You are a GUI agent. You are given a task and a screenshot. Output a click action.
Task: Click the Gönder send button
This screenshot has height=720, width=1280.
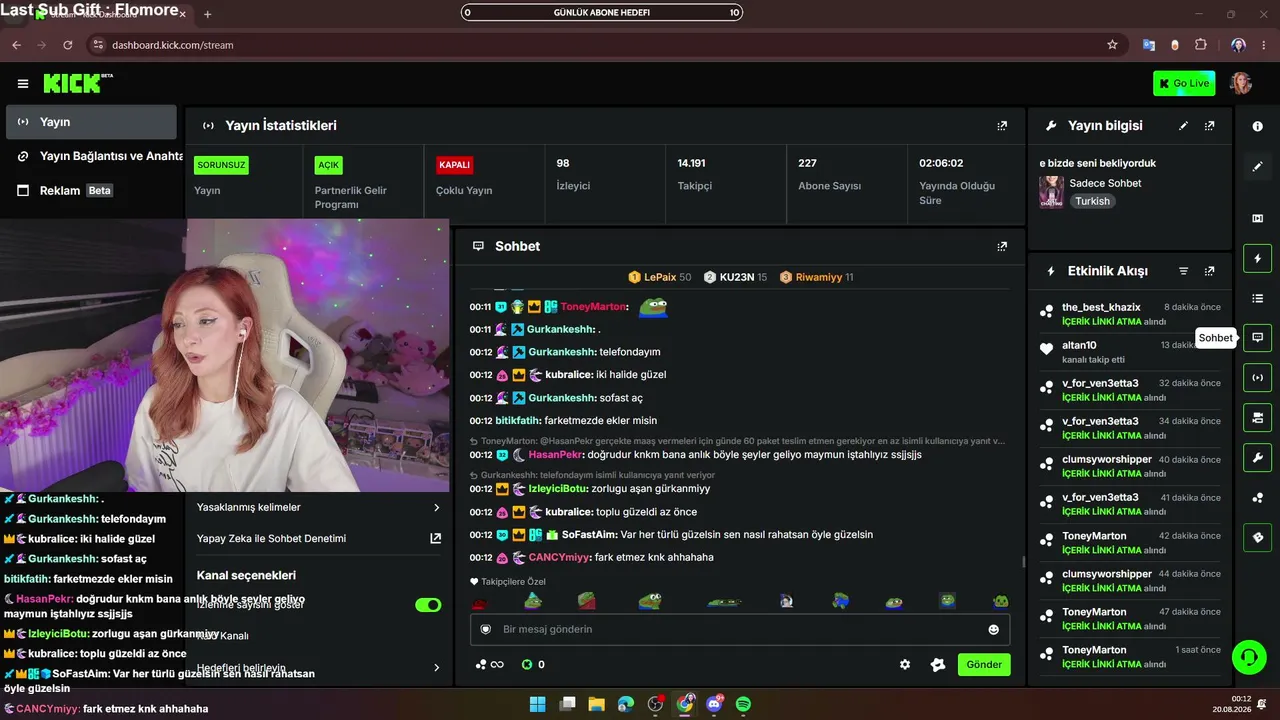point(984,665)
